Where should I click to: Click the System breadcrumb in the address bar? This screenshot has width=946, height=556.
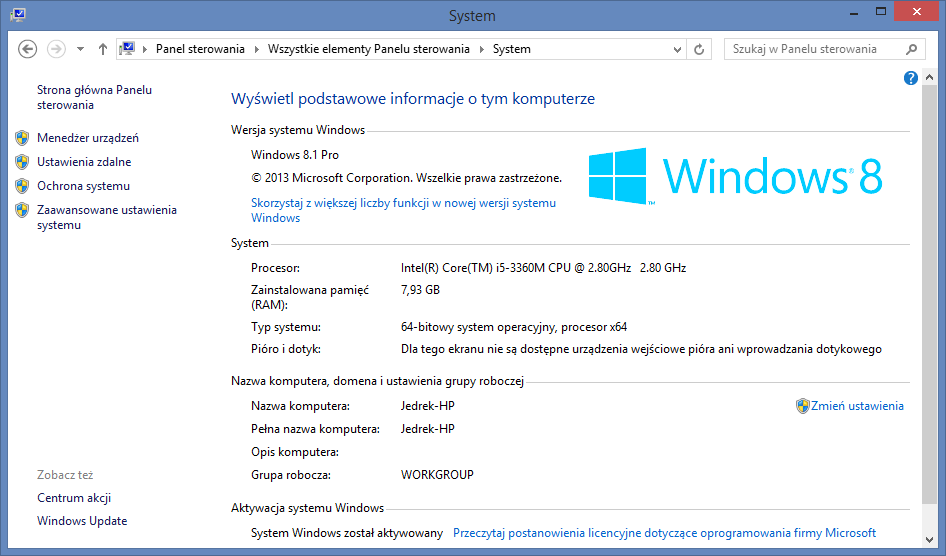(512, 49)
